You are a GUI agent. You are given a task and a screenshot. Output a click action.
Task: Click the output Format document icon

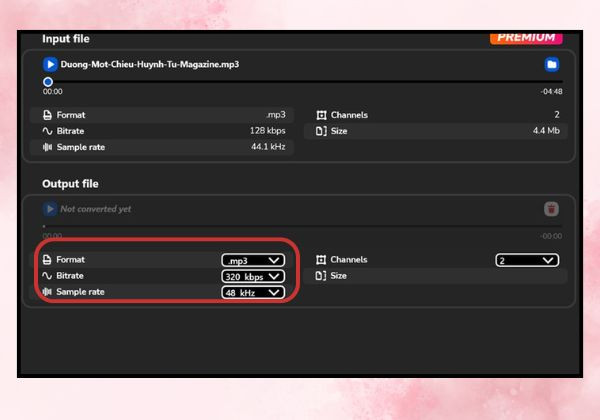(47, 259)
